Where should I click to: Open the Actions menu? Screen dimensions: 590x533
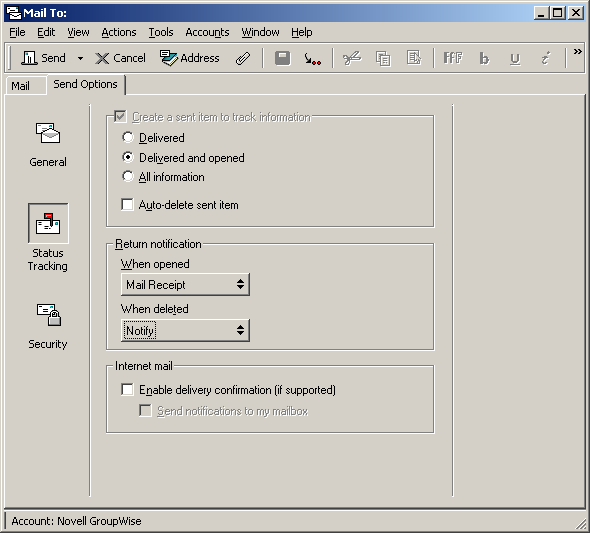tap(119, 32)
